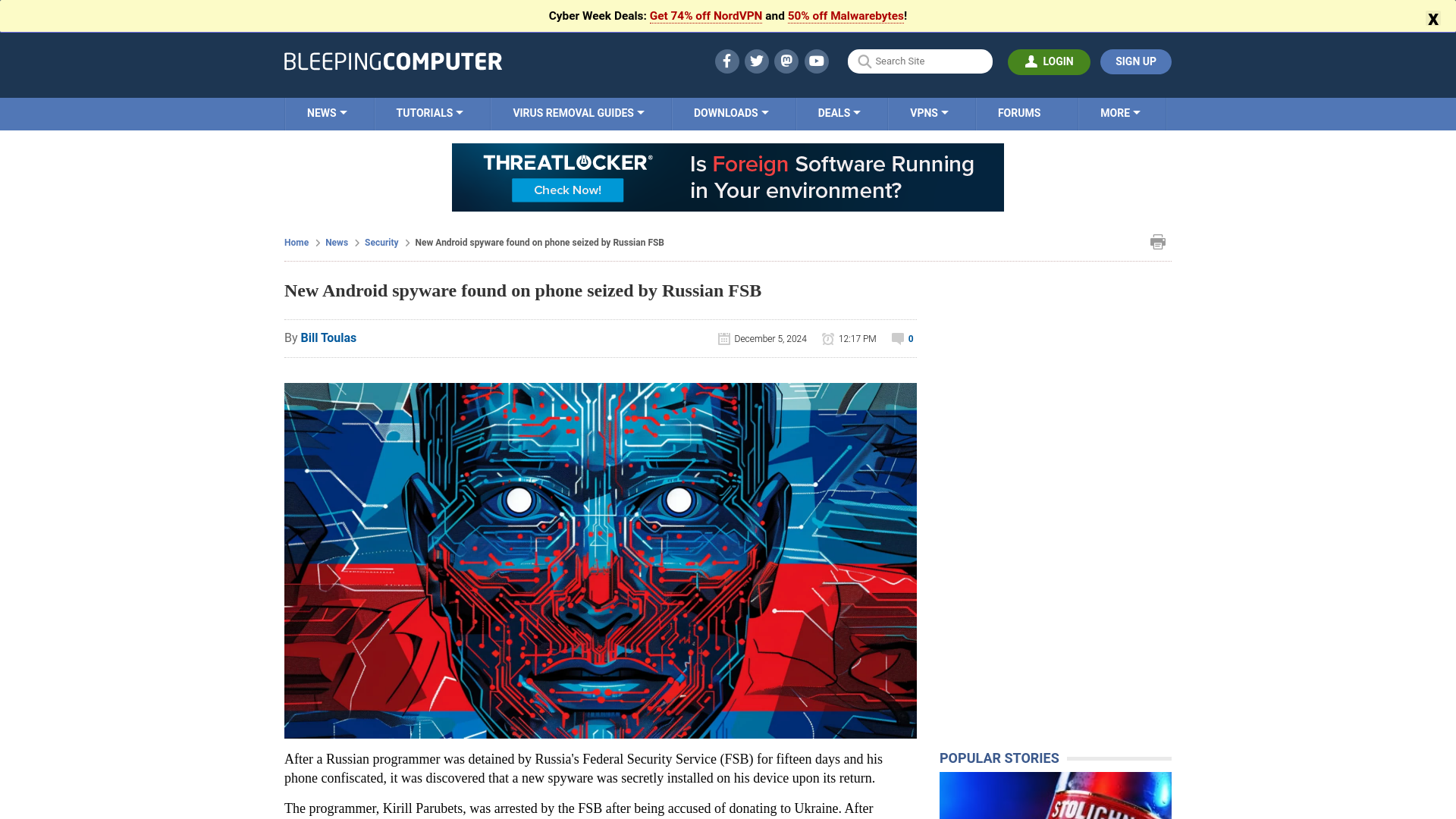Select the DEALS menu tab
This screenshot has width=1456, height=819.
coord(838,113)
